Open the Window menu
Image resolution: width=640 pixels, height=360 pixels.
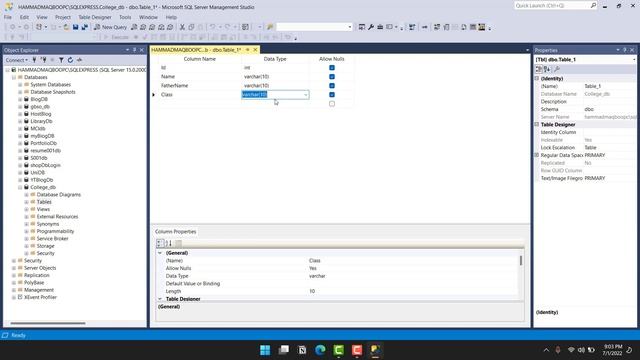point(148,17)
